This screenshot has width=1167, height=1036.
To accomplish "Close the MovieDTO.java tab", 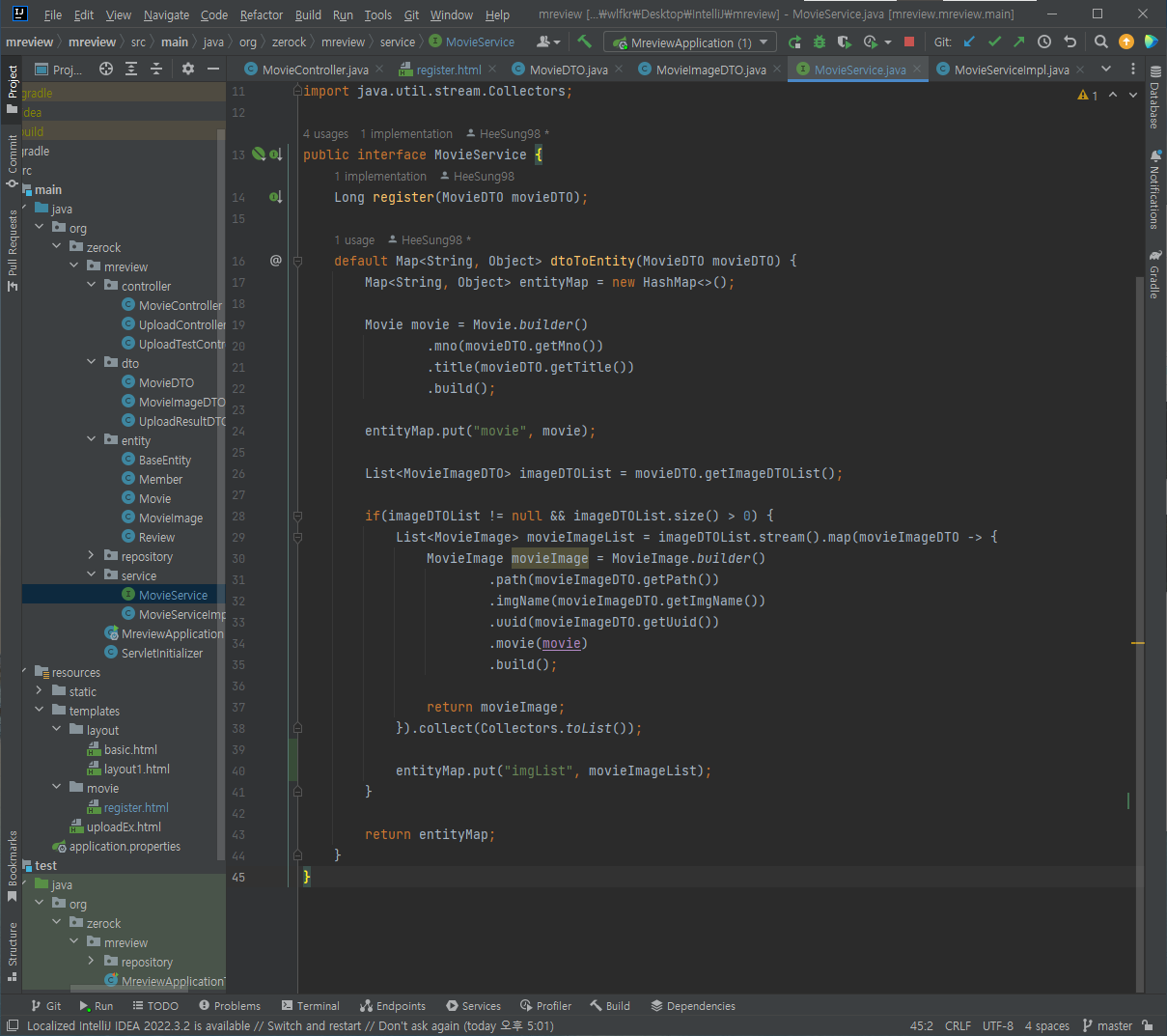I will click(620, 70).
